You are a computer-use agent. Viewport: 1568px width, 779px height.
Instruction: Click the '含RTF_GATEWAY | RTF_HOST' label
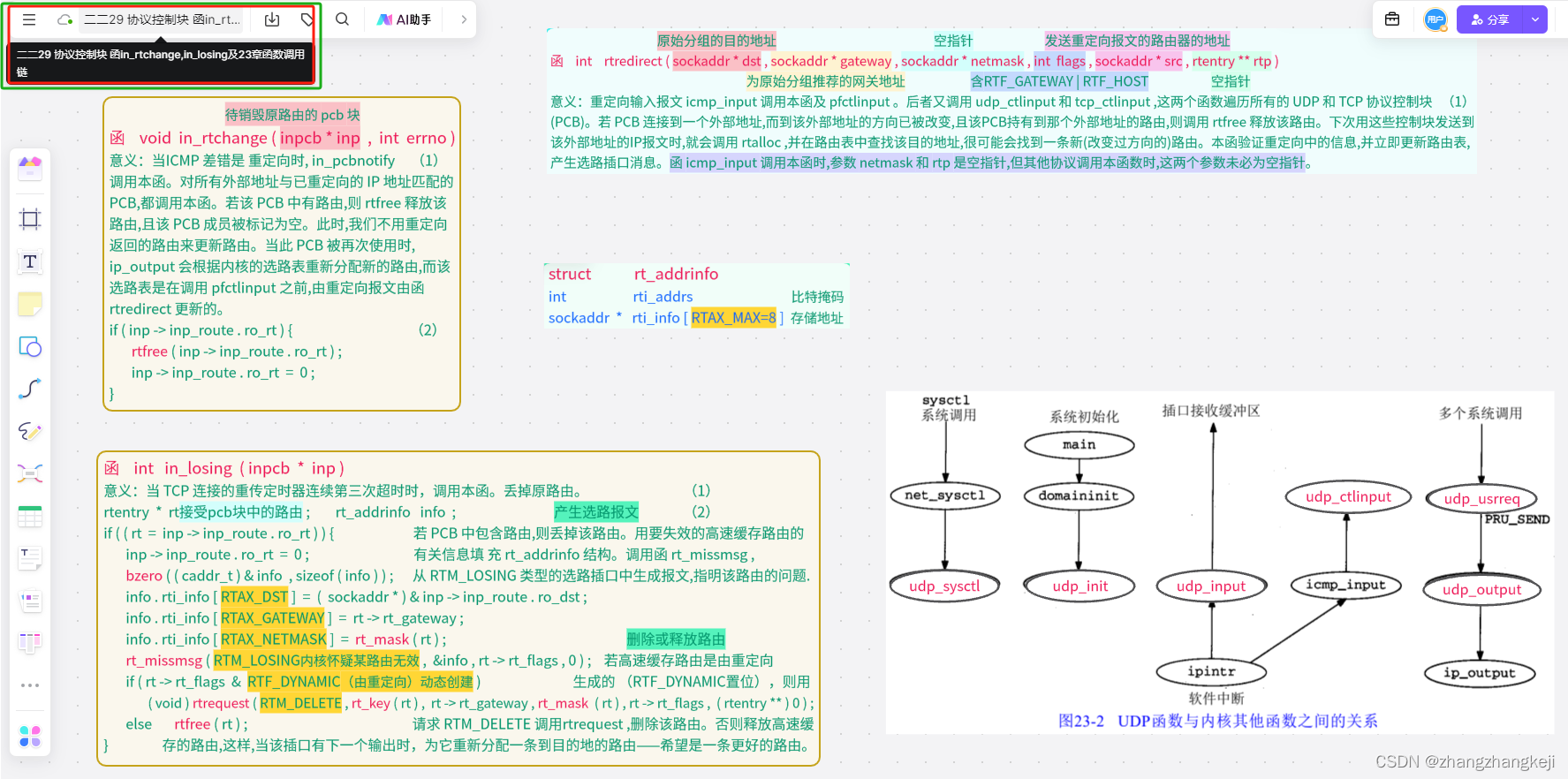[1059, 81]
